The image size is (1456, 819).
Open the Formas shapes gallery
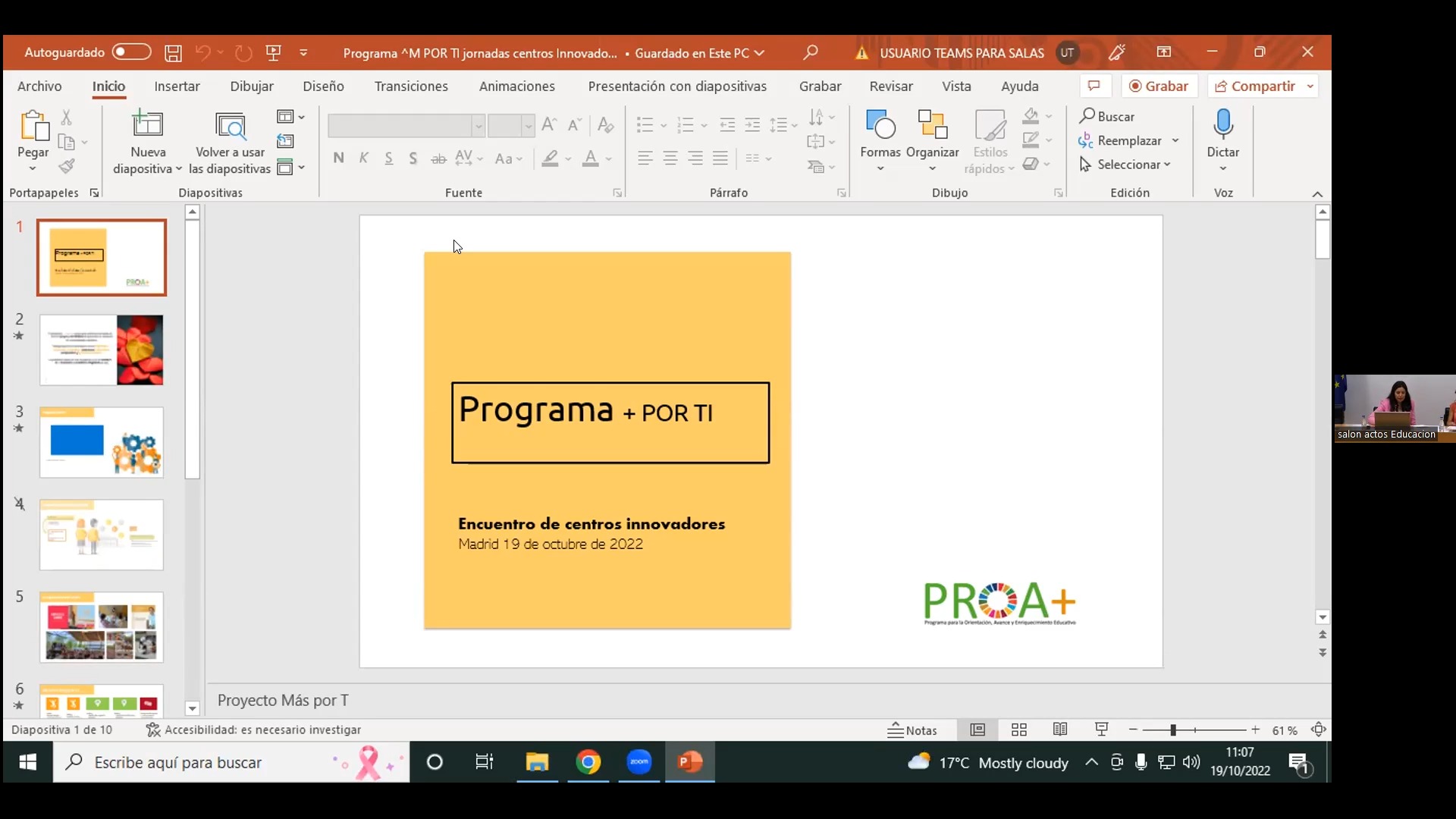click(x=880, y=140)
